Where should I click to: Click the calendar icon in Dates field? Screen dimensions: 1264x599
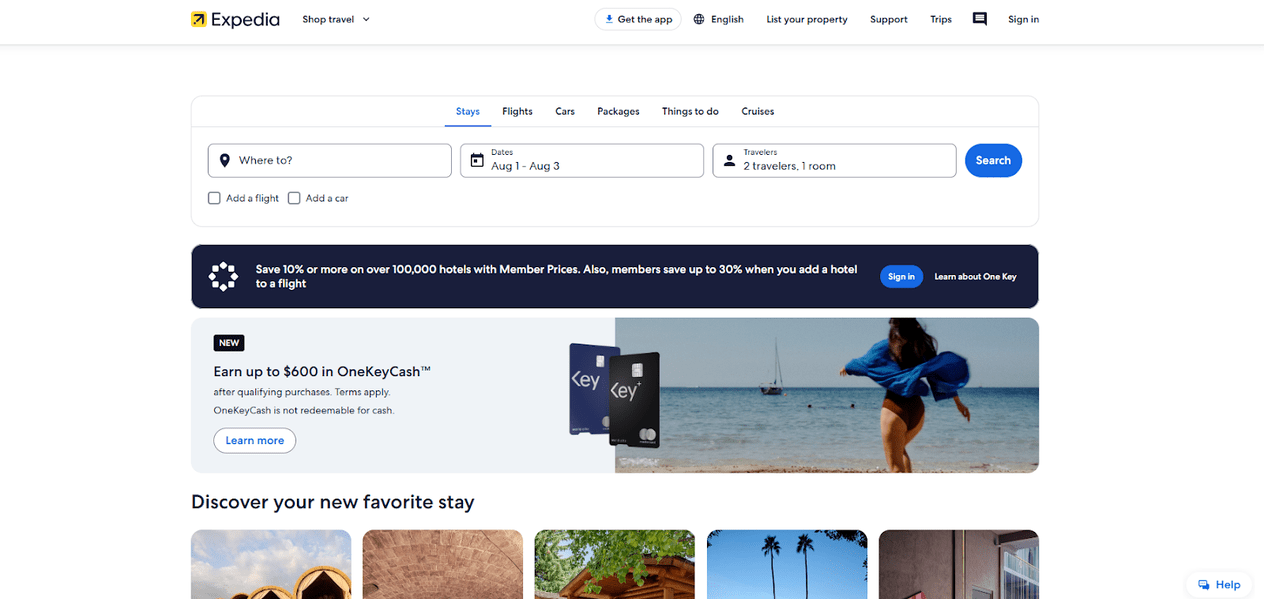[x=477, y=160]
